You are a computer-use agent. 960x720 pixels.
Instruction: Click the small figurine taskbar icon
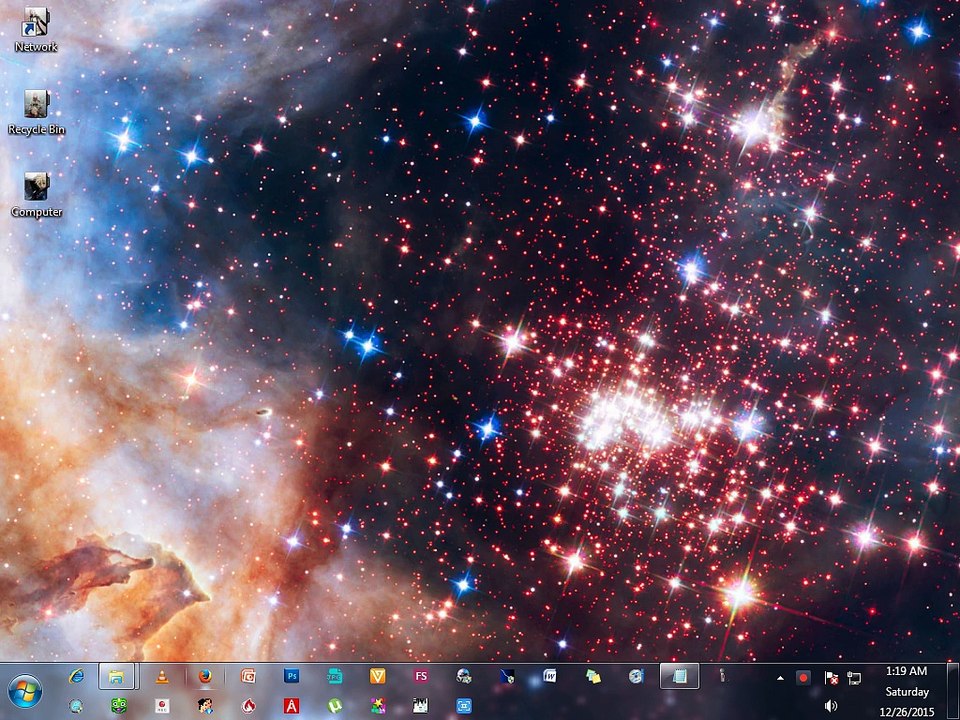click(x=722, y=676)
